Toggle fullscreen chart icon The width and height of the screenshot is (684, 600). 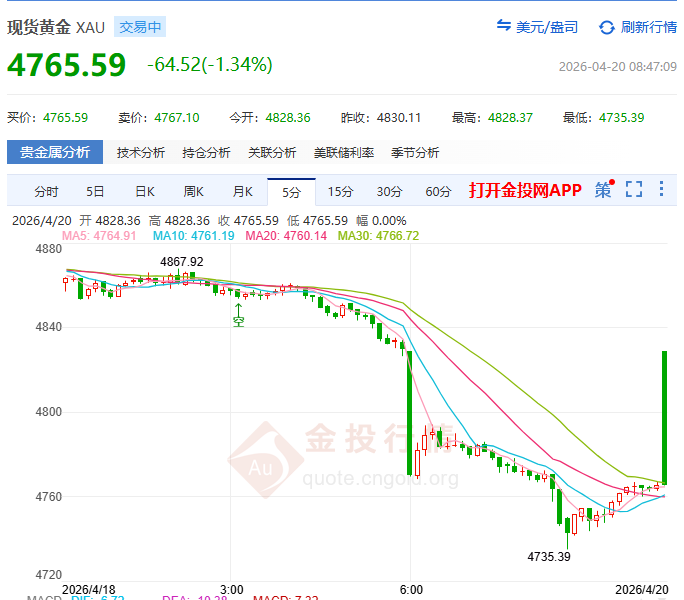click(x=634, y=189)
